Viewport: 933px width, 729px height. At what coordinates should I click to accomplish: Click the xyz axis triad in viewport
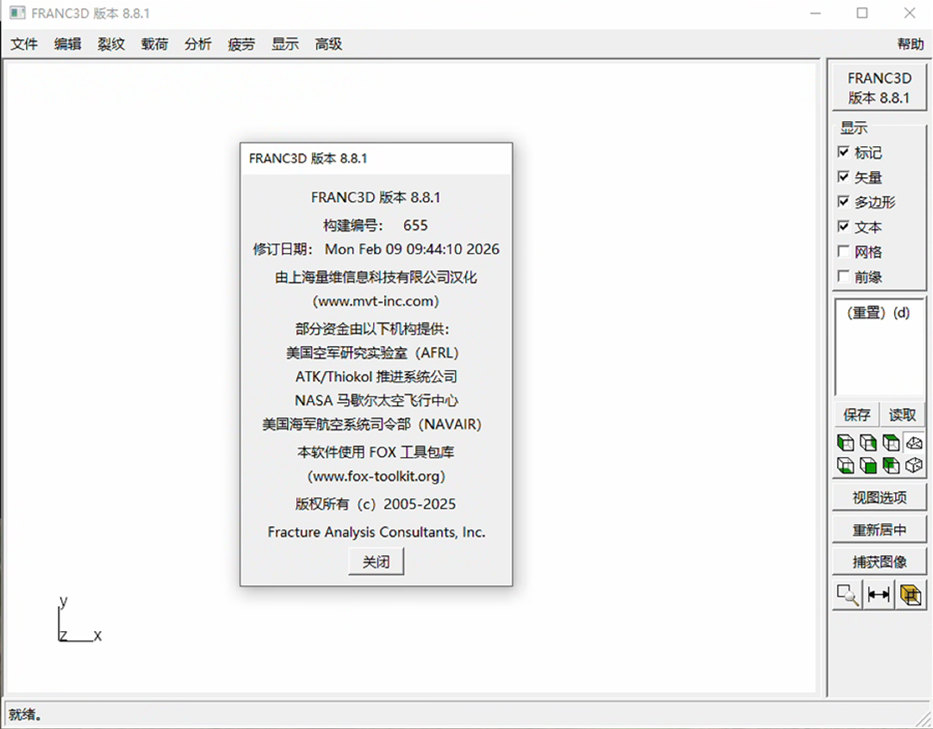pos(80,619)
